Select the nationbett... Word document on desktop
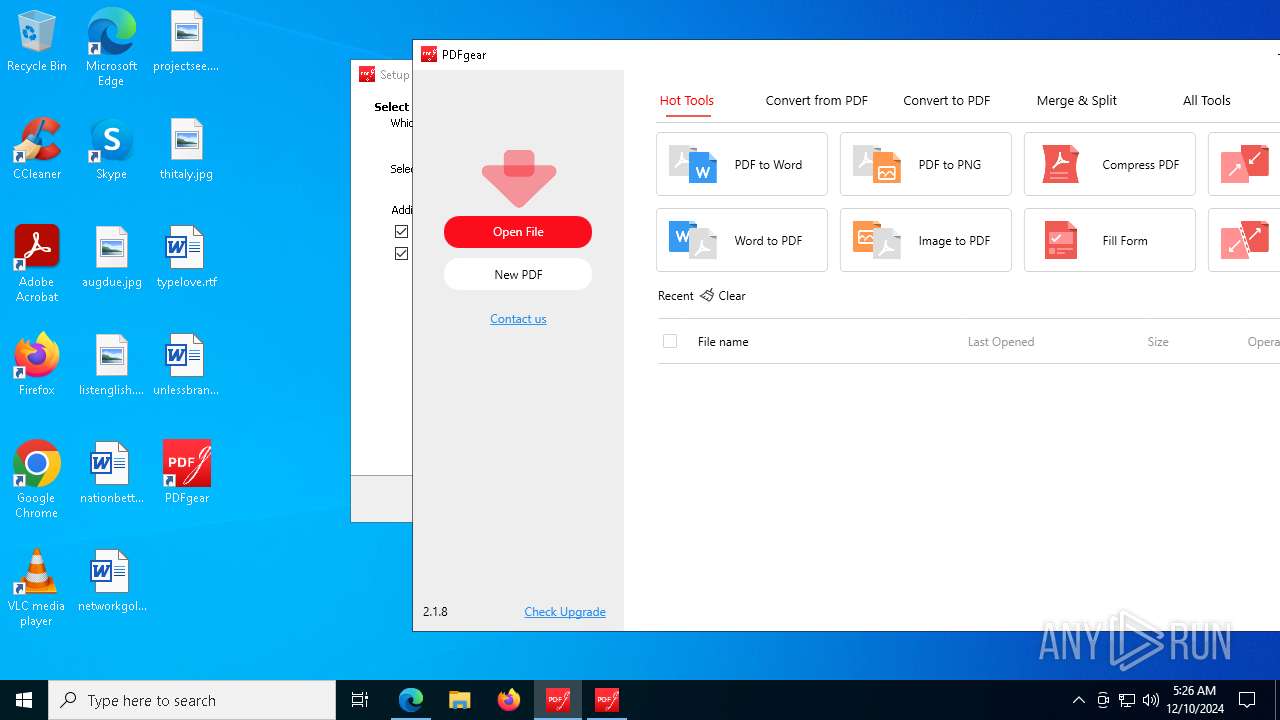Viewport: 1280px width, 720px height. tap(111, 474)
